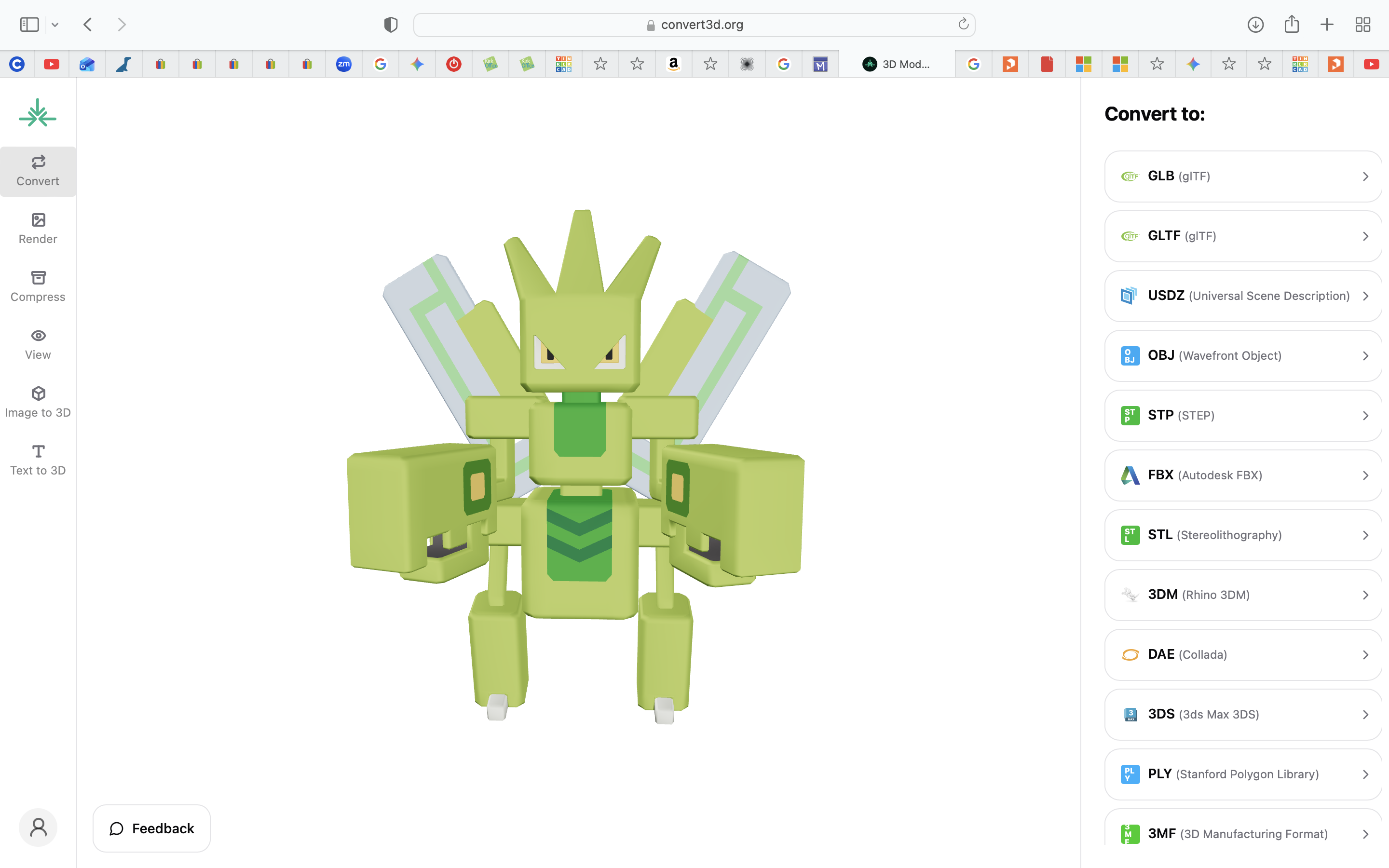This screenshot has width=1389, height=868.
Task: Switch to the red document icon tab
Action: click(1047, 64)
